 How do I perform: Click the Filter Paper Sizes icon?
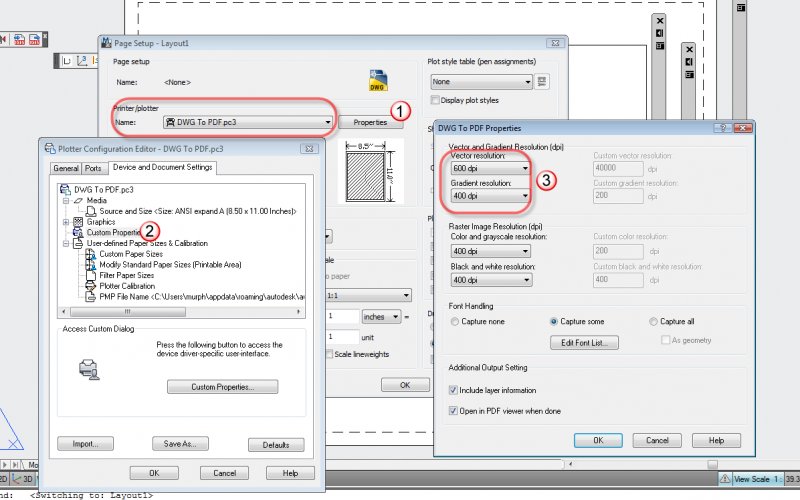(90, 276)
